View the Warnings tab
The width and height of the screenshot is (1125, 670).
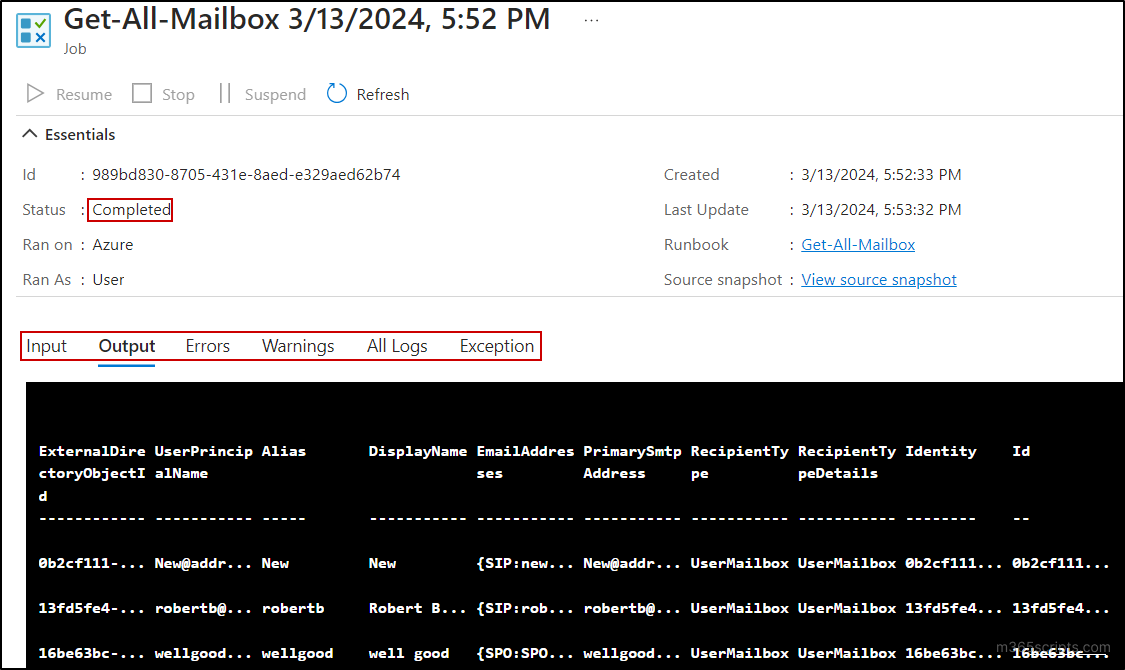point(297,345)
